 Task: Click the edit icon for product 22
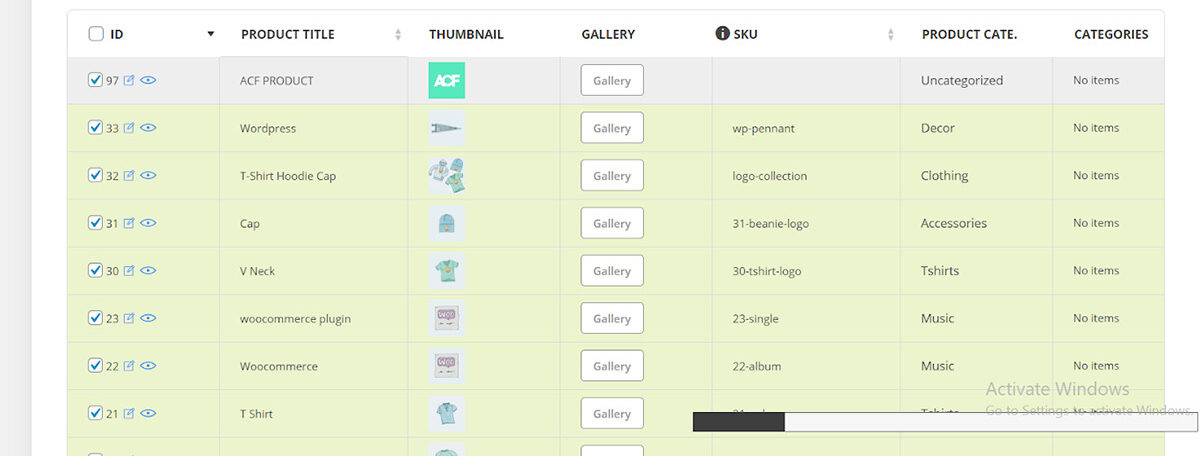129,366
